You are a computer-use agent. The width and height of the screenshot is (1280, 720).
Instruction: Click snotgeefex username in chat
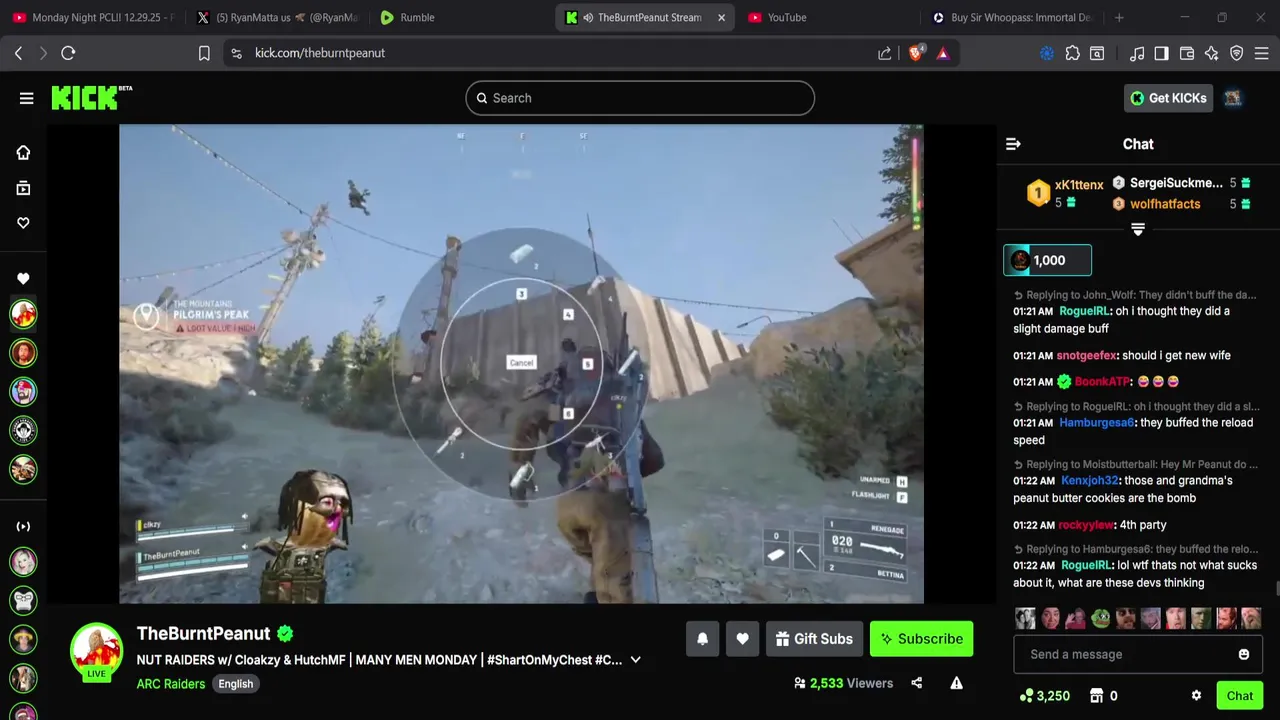click(1087, 355)
